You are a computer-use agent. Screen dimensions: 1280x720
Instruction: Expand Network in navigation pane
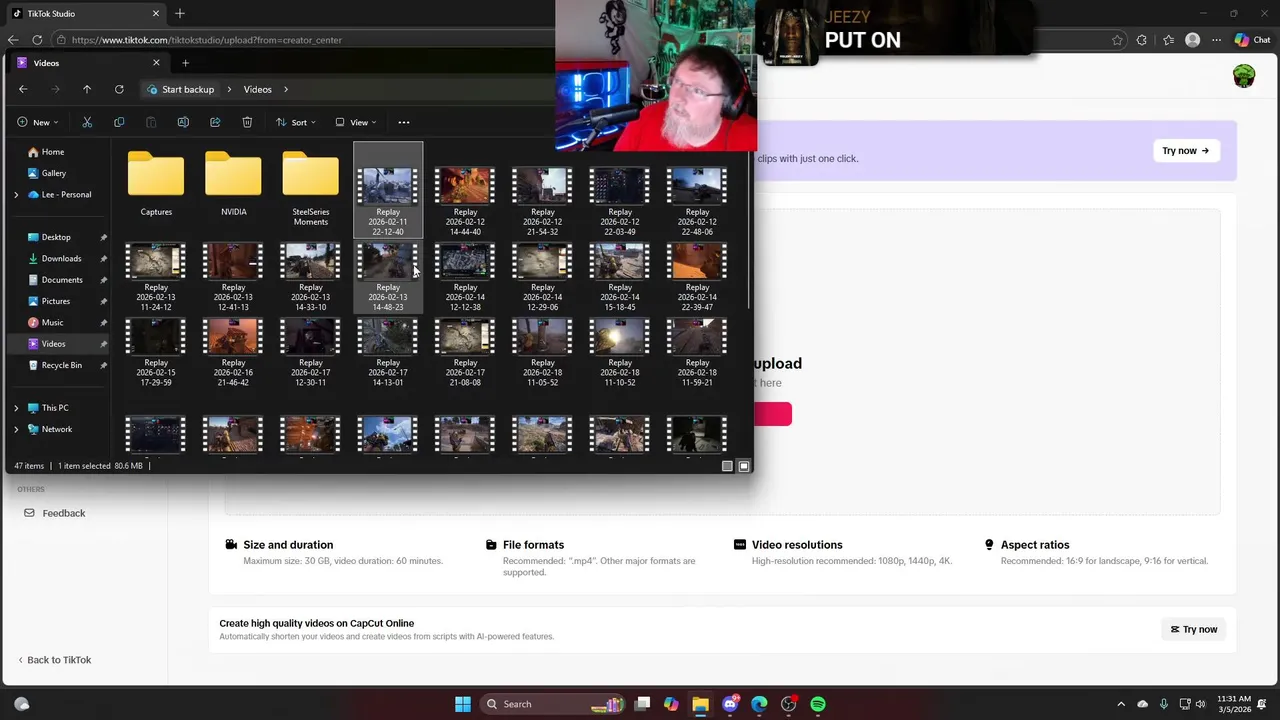16,429
